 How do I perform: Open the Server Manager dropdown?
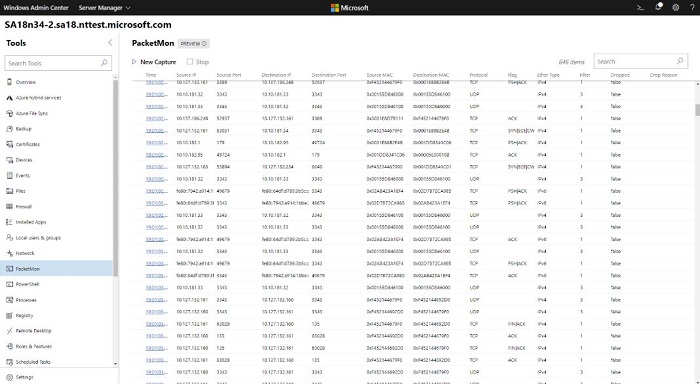point(104,8)
